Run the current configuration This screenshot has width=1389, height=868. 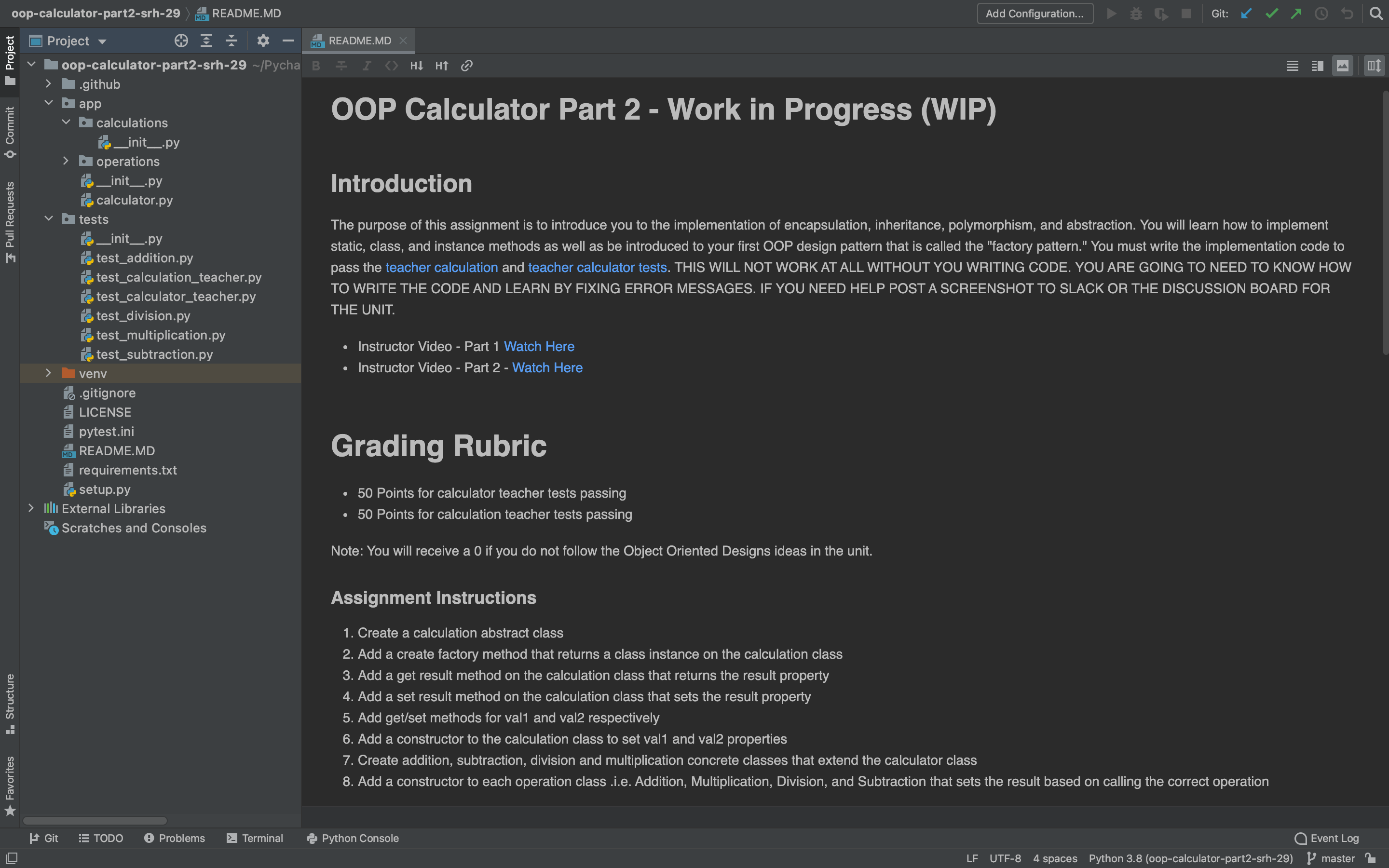(x=1112, y=13)
